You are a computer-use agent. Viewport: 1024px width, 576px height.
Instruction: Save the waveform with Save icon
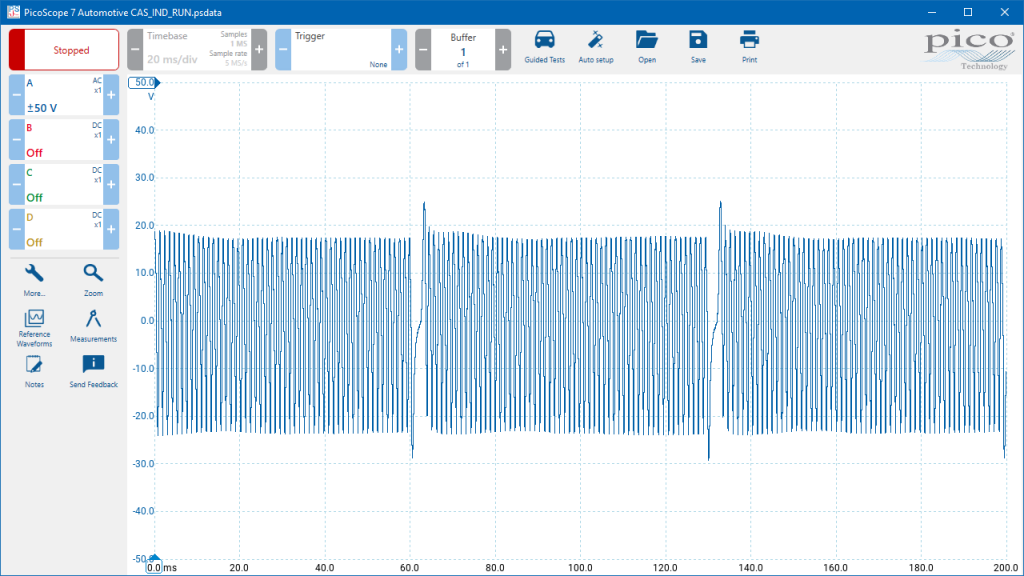pos(698,48)
